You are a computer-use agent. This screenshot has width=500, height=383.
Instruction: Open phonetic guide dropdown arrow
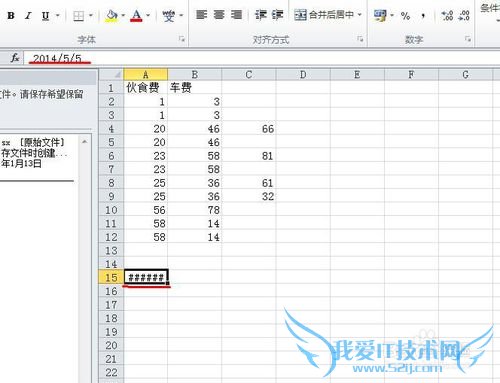181,15
